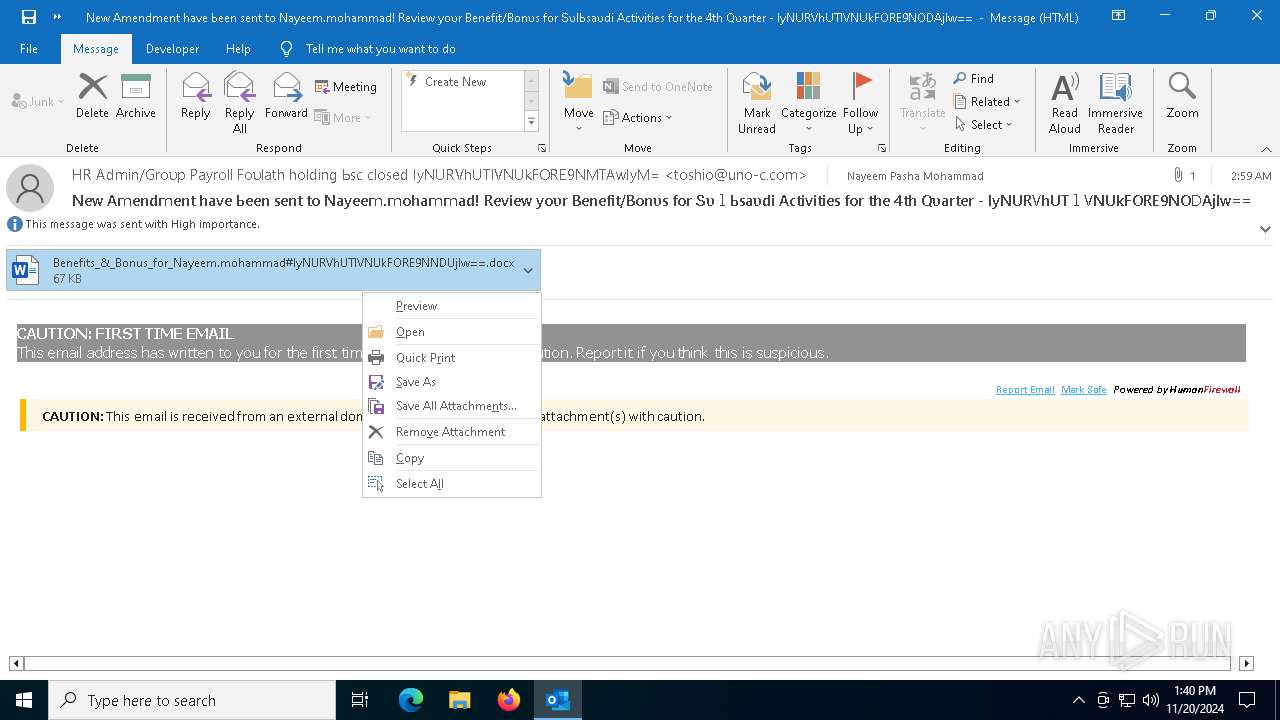Choose Select All menu entry

(x=452, y=484)
